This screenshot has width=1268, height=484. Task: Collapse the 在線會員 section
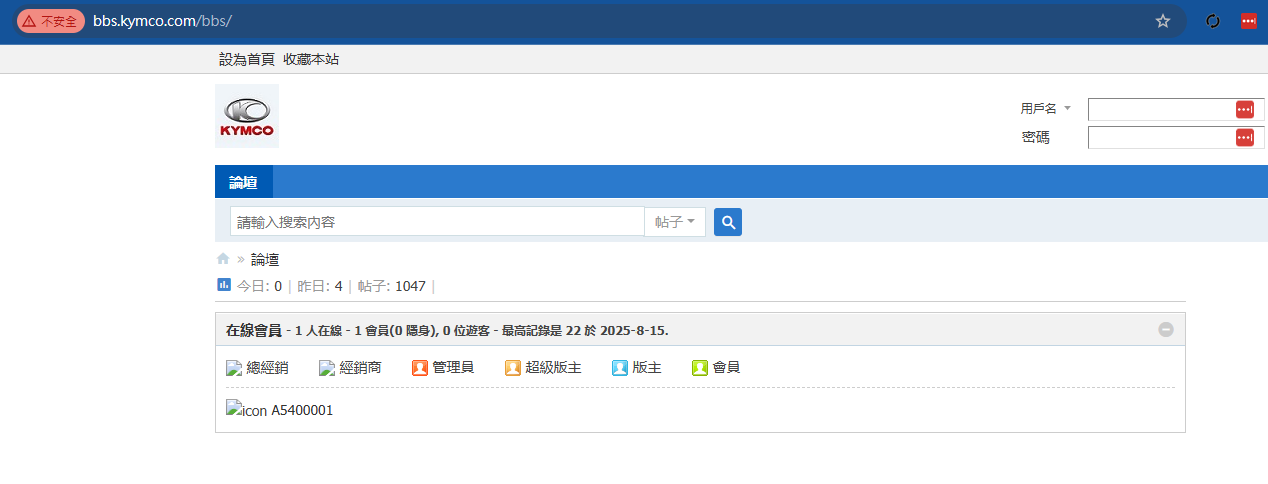[x=1166, y=329]
